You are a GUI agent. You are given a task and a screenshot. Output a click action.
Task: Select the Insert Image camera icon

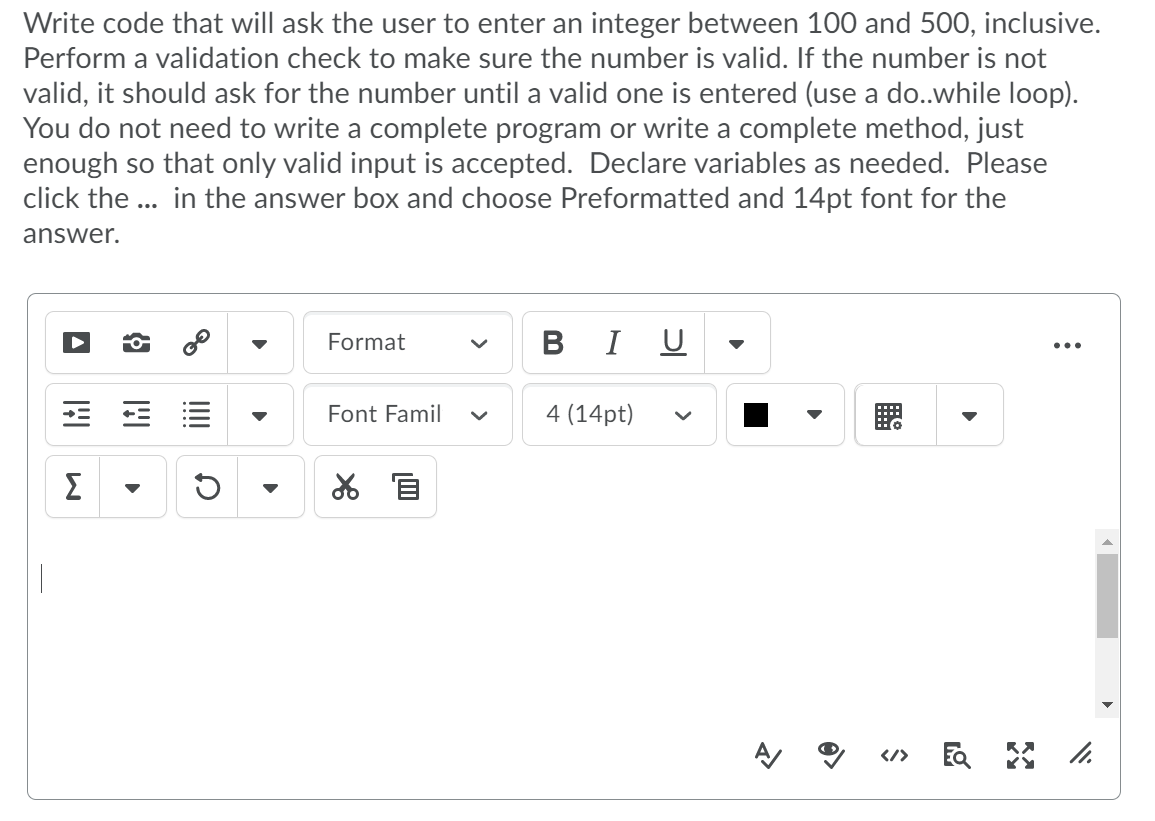click(135, 343)
